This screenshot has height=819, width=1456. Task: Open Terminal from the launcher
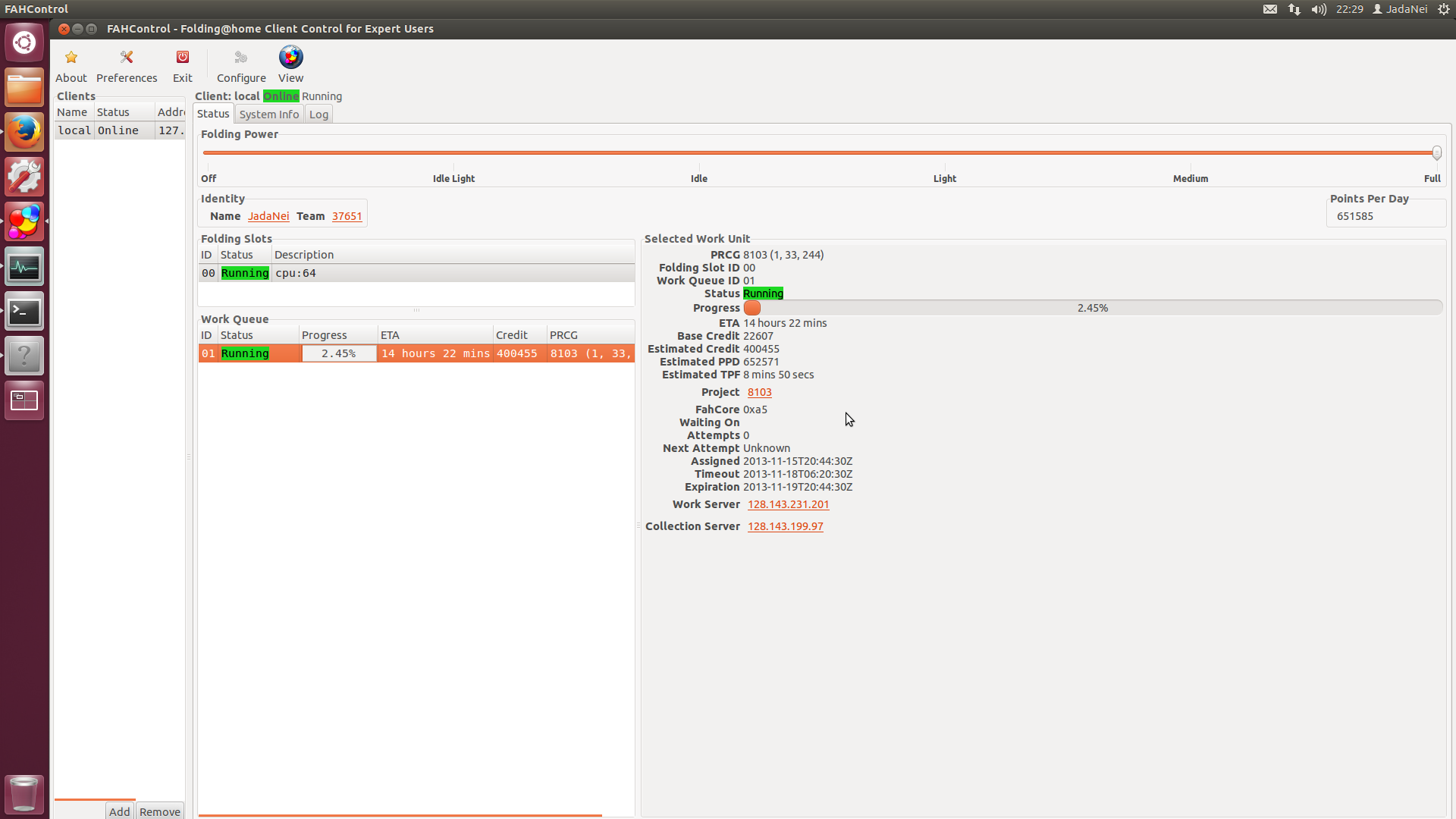point(24,311)
